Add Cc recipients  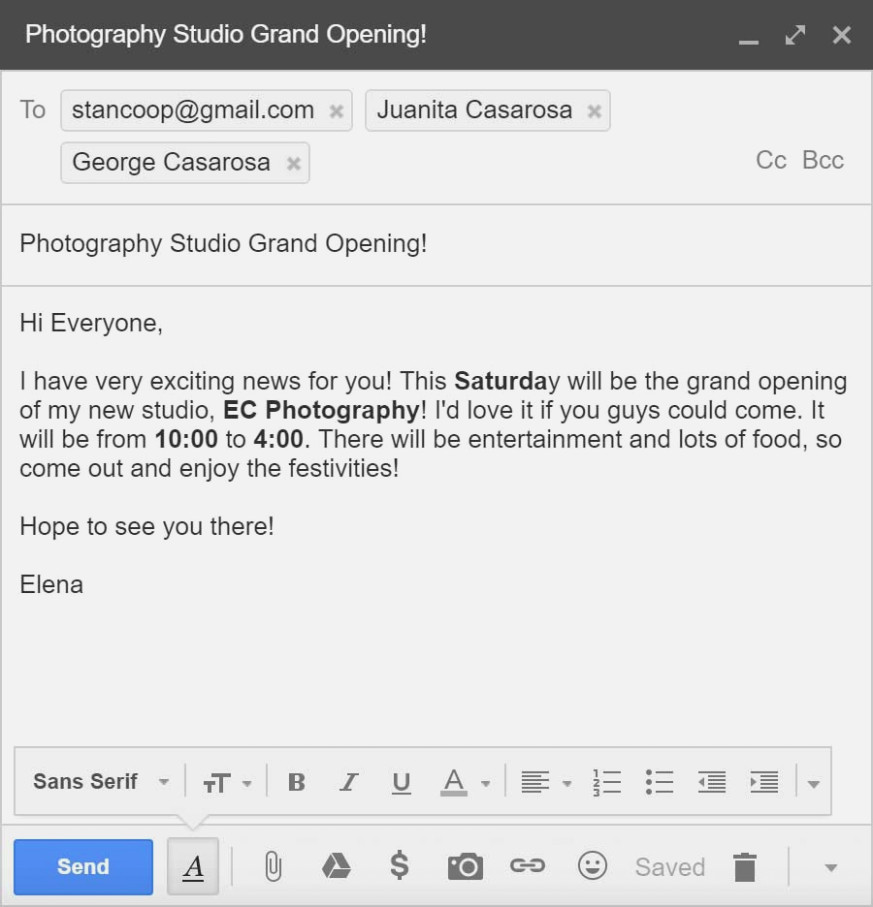click(769, 160)
